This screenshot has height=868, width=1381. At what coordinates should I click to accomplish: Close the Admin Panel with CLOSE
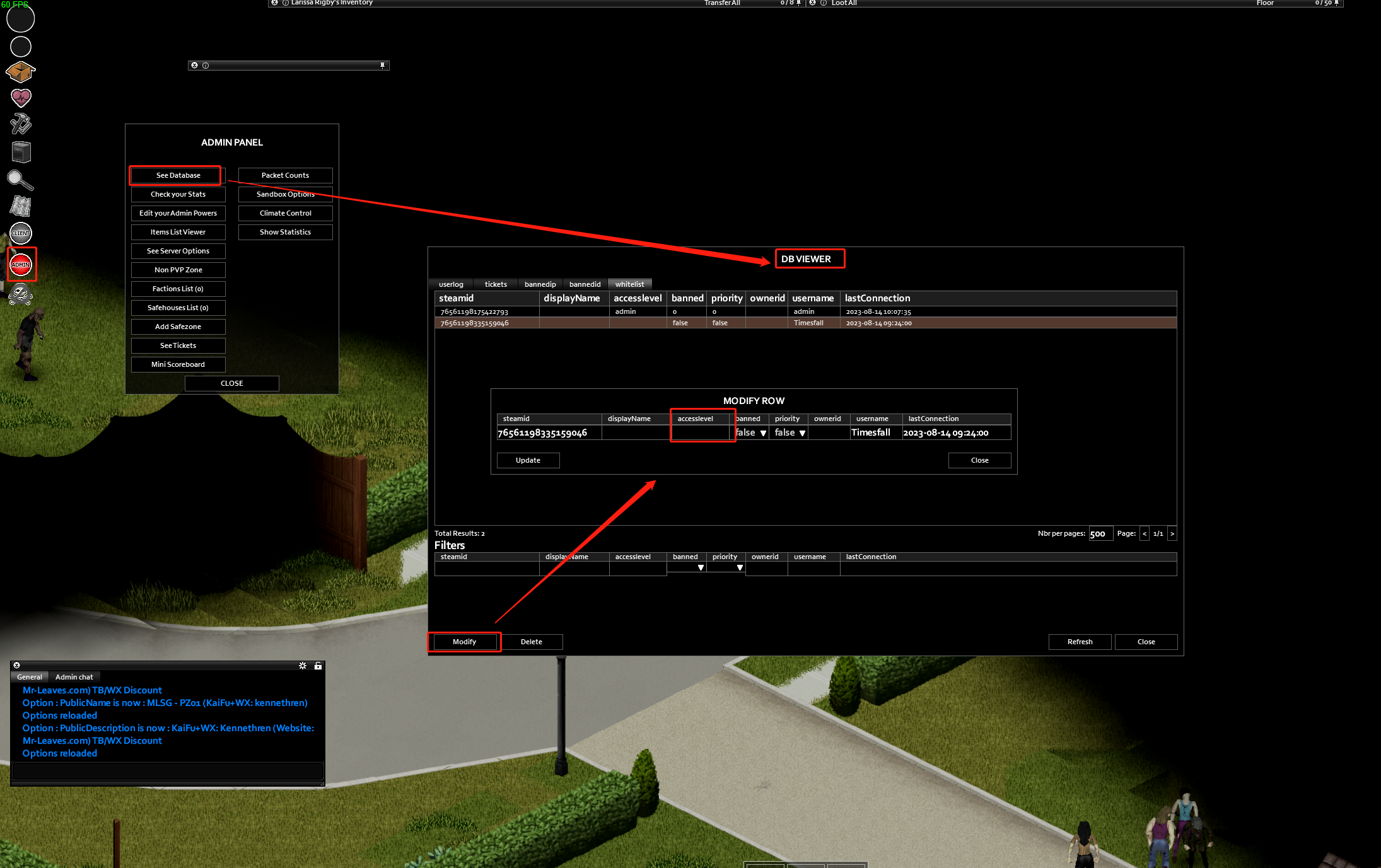pos(232,383)
